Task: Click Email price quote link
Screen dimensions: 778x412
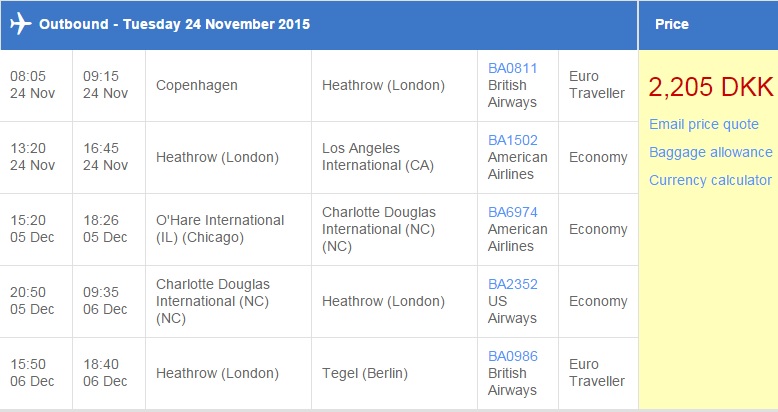Action: point(704,124)
